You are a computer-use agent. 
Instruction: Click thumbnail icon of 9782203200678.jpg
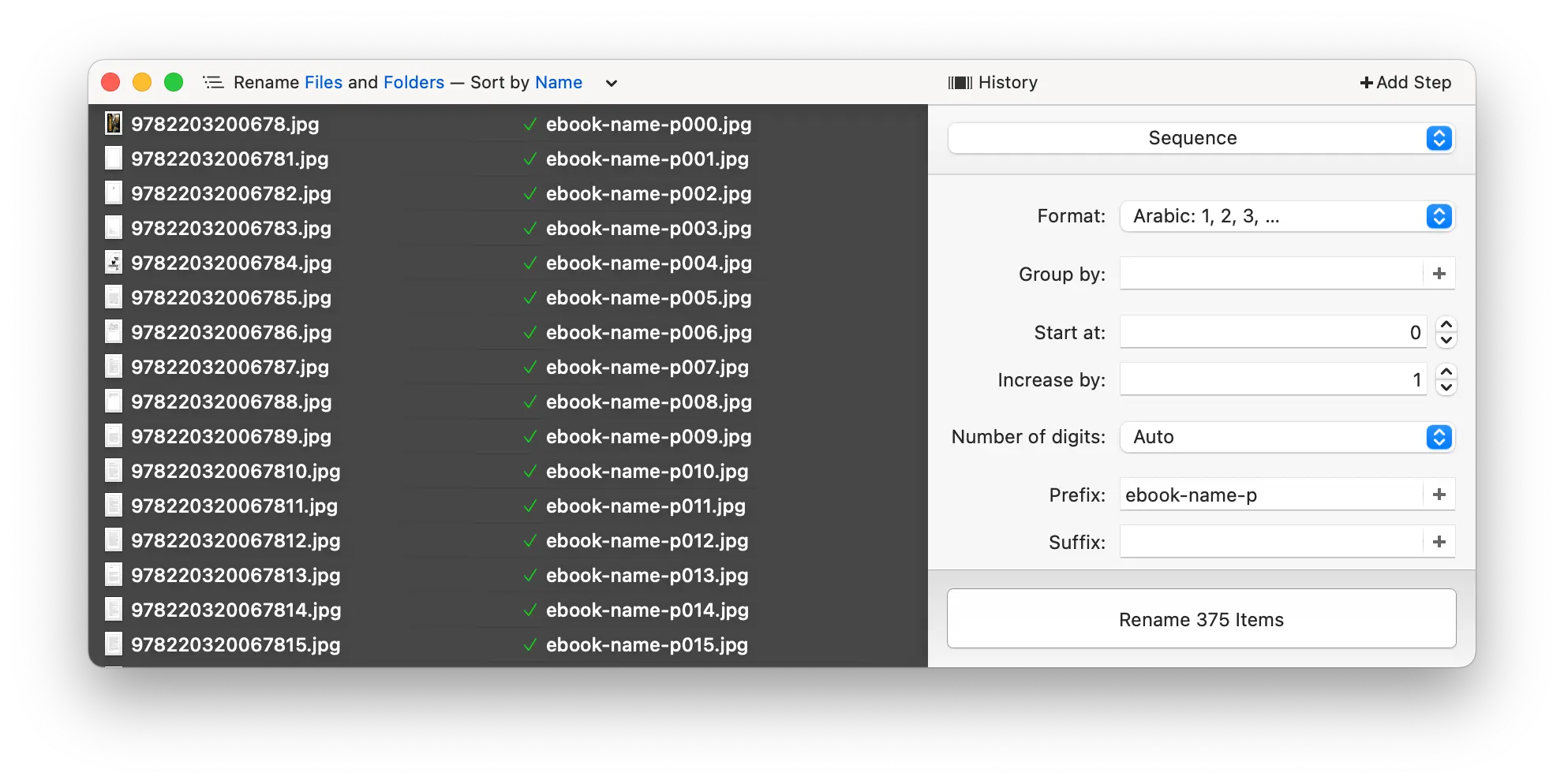(x=114, y=123)
